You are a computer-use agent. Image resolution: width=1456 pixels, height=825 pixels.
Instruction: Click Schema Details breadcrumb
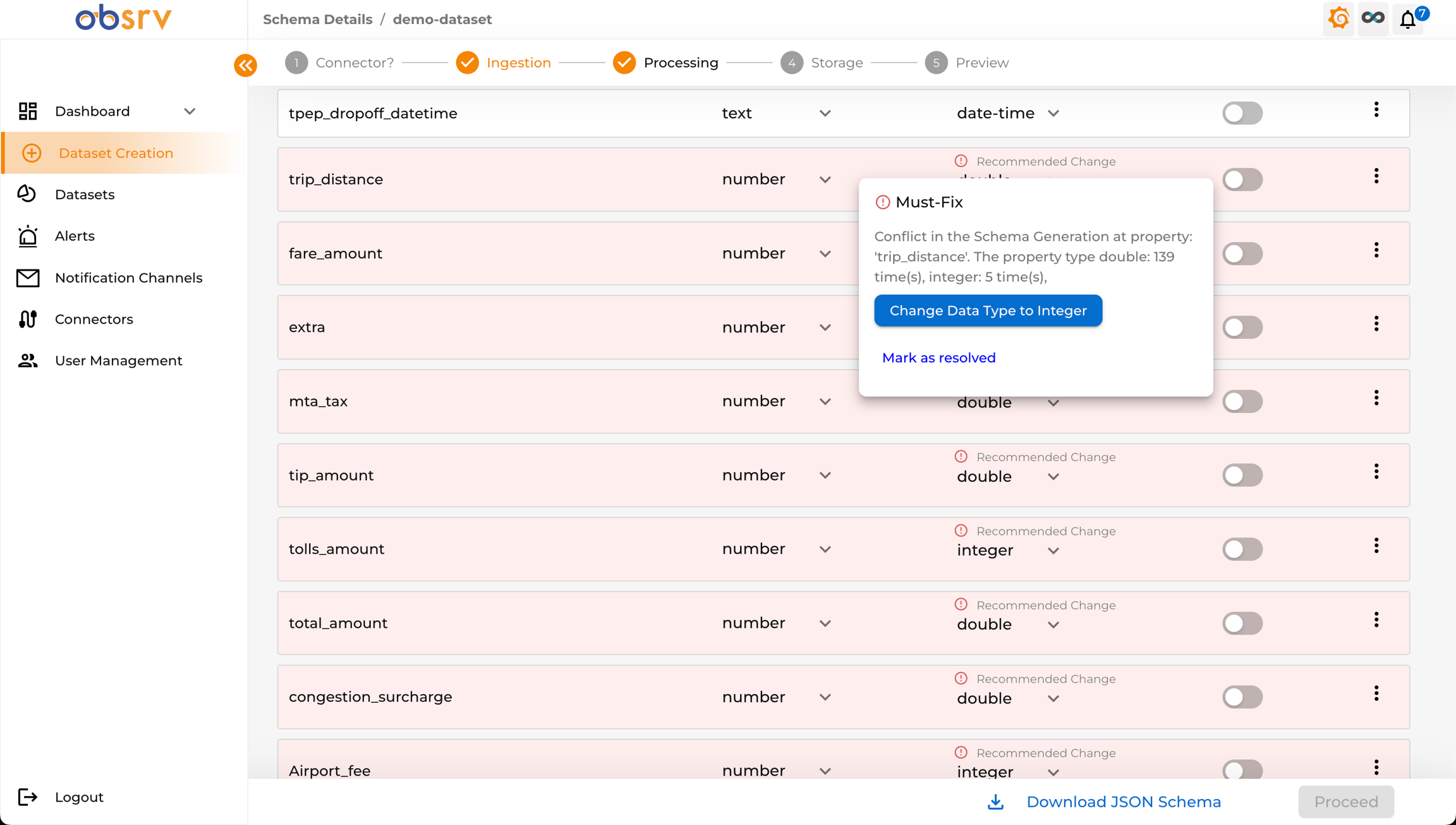coord(317,20)
